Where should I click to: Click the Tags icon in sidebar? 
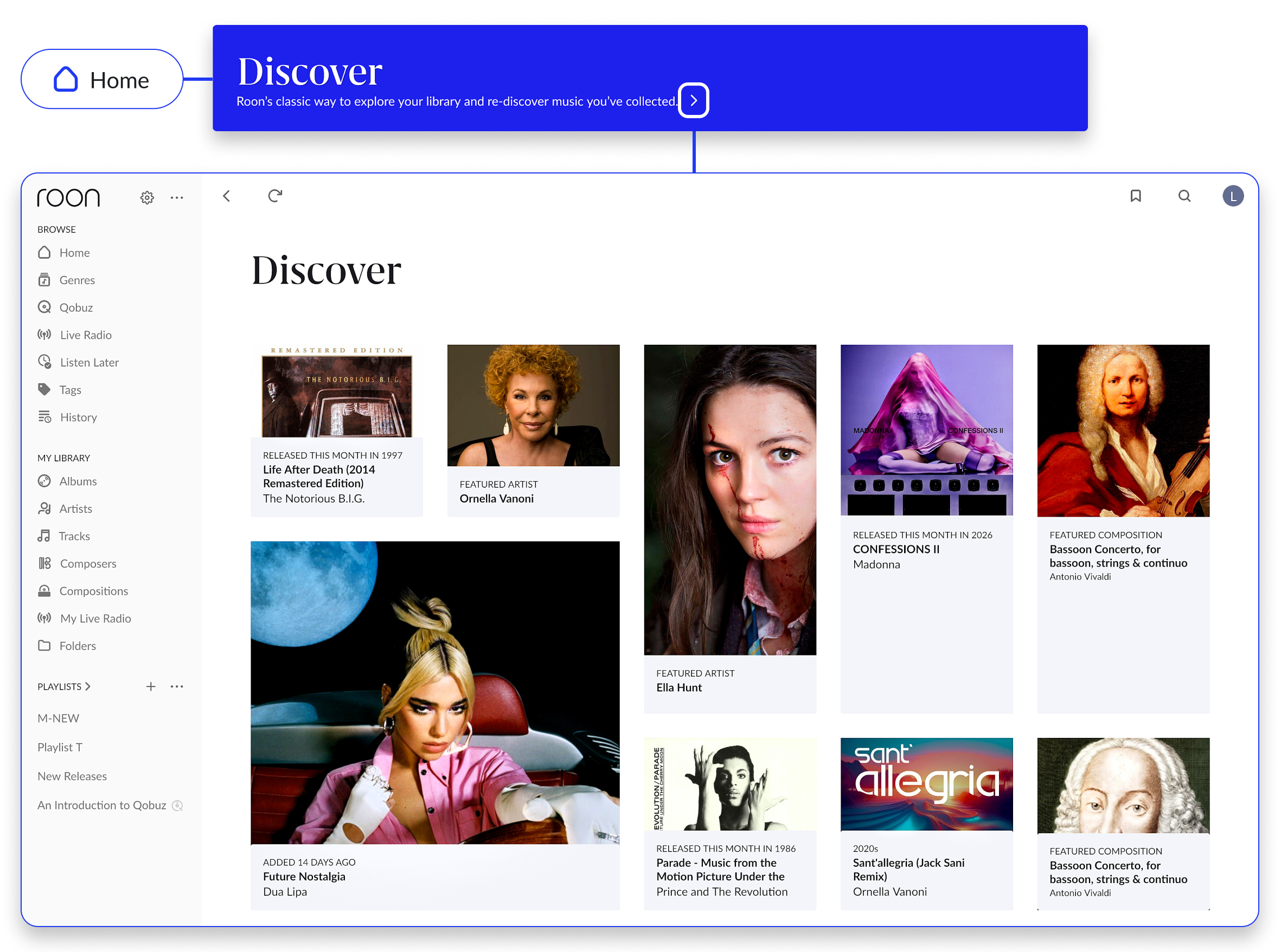(x=44, y=390)
